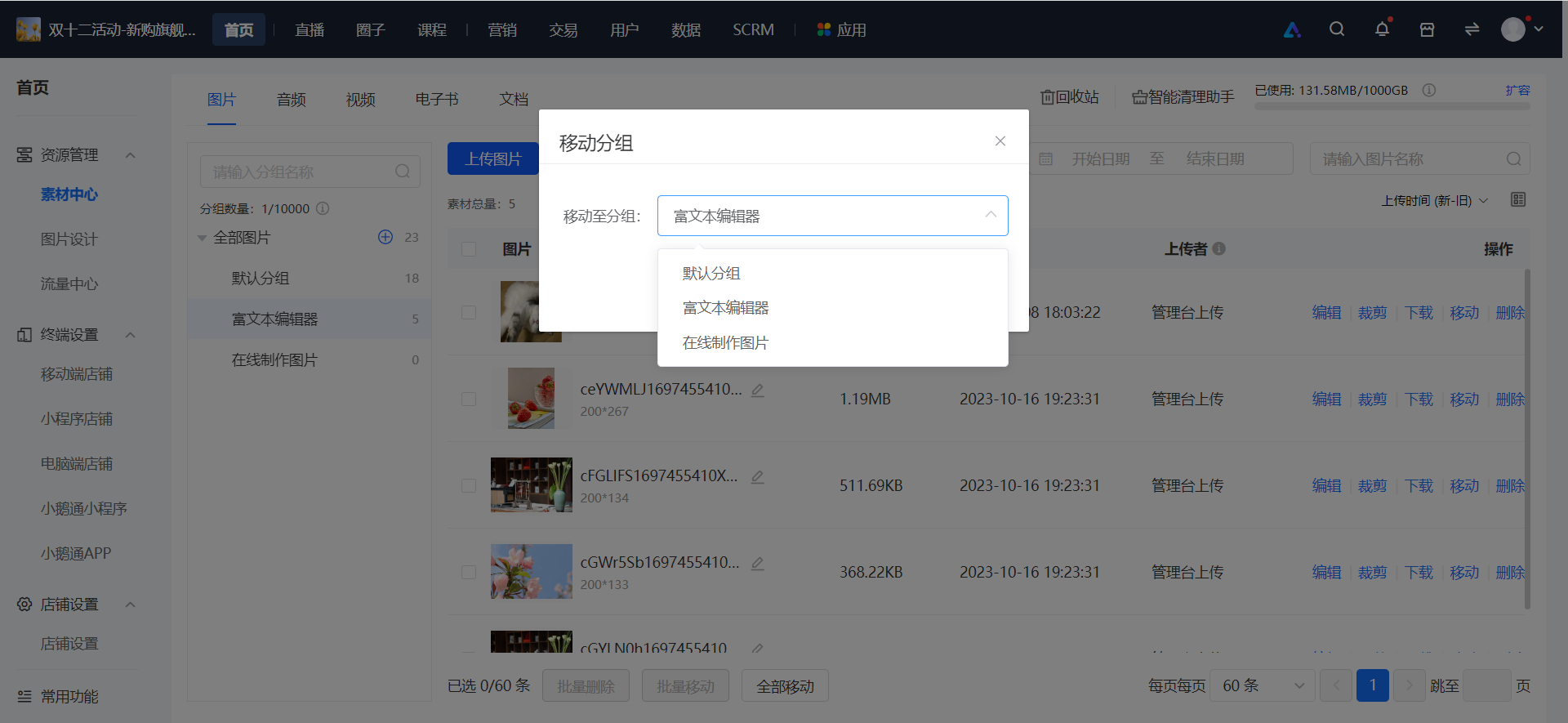Switch to the 电子书 tab
This screenshot has width=1568, height=723.
(x=437, y=99)
